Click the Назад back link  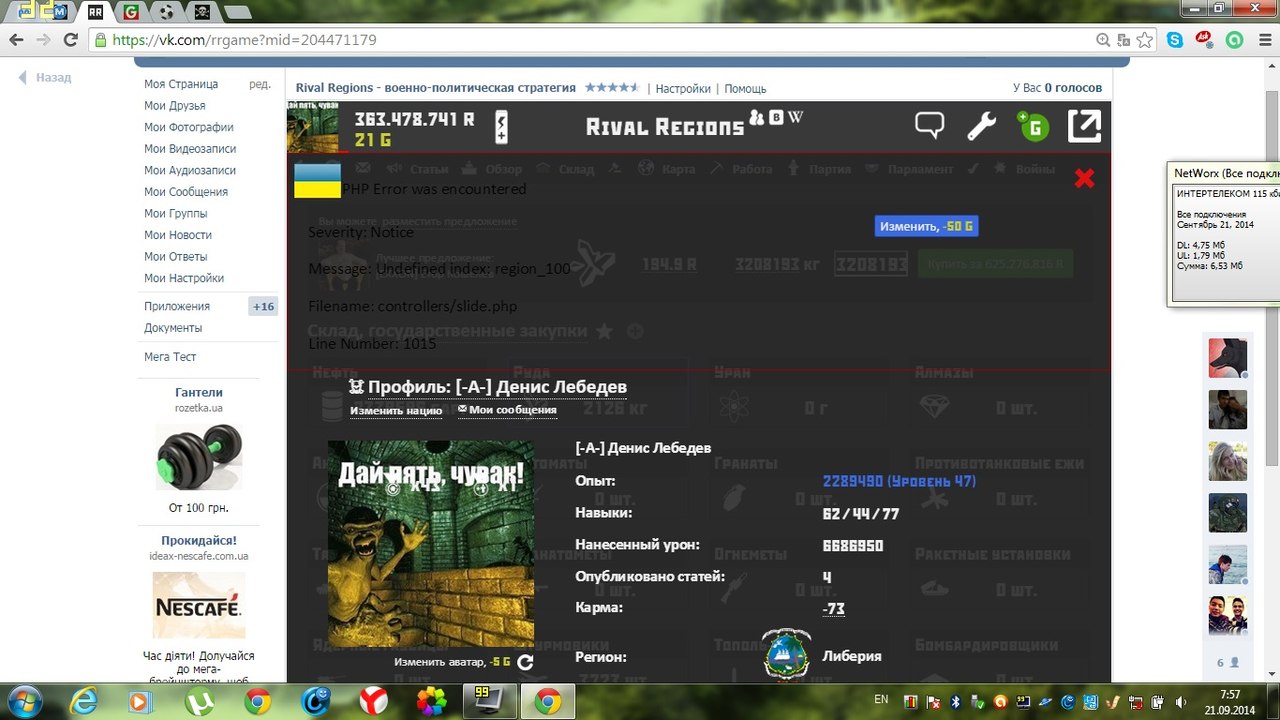click(x=45, y=77)
